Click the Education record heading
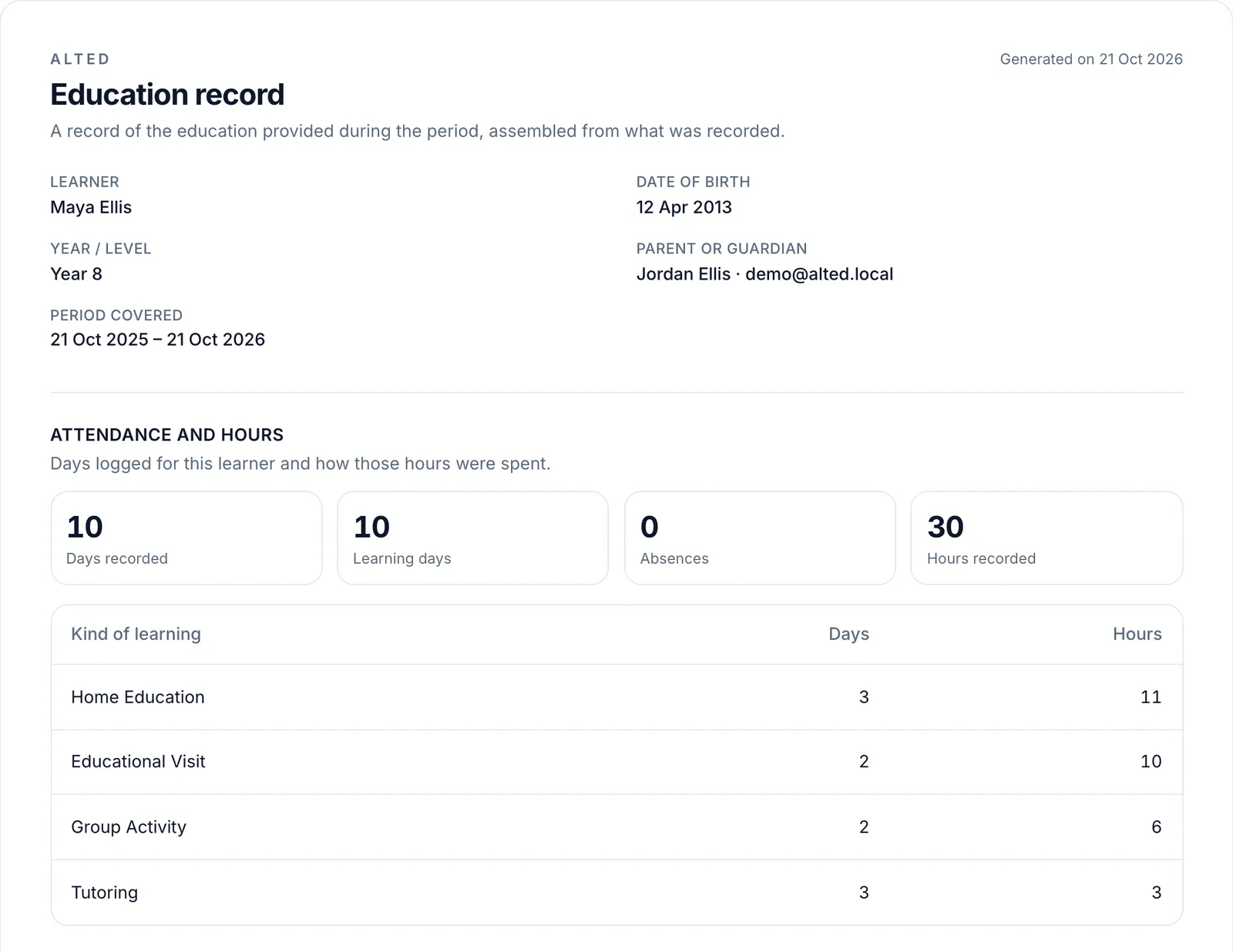The image size is (1233, 952). [x=167, y=95]
